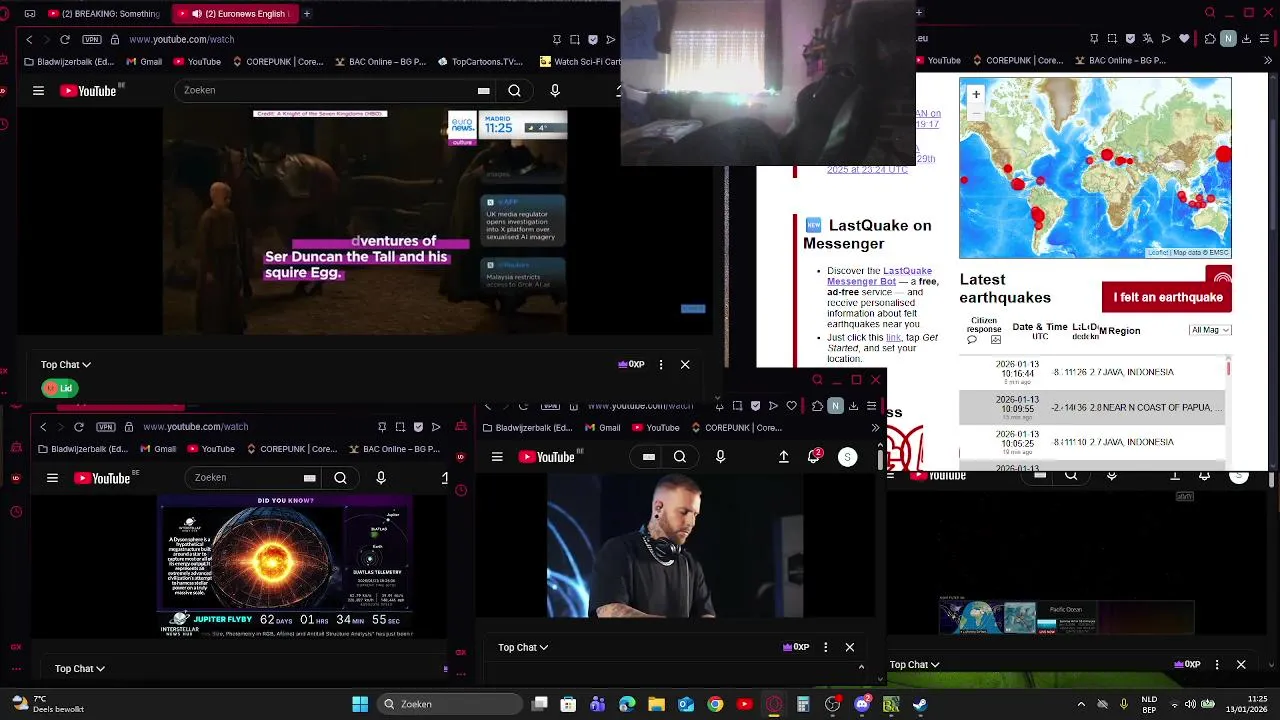Collapse chat chevron in bottom-middle window
1280x720 pixels.
(x=862, y=666)
